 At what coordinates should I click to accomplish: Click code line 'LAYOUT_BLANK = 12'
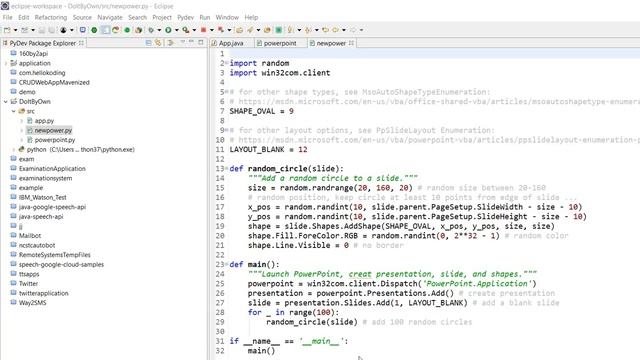coord(268,149)
